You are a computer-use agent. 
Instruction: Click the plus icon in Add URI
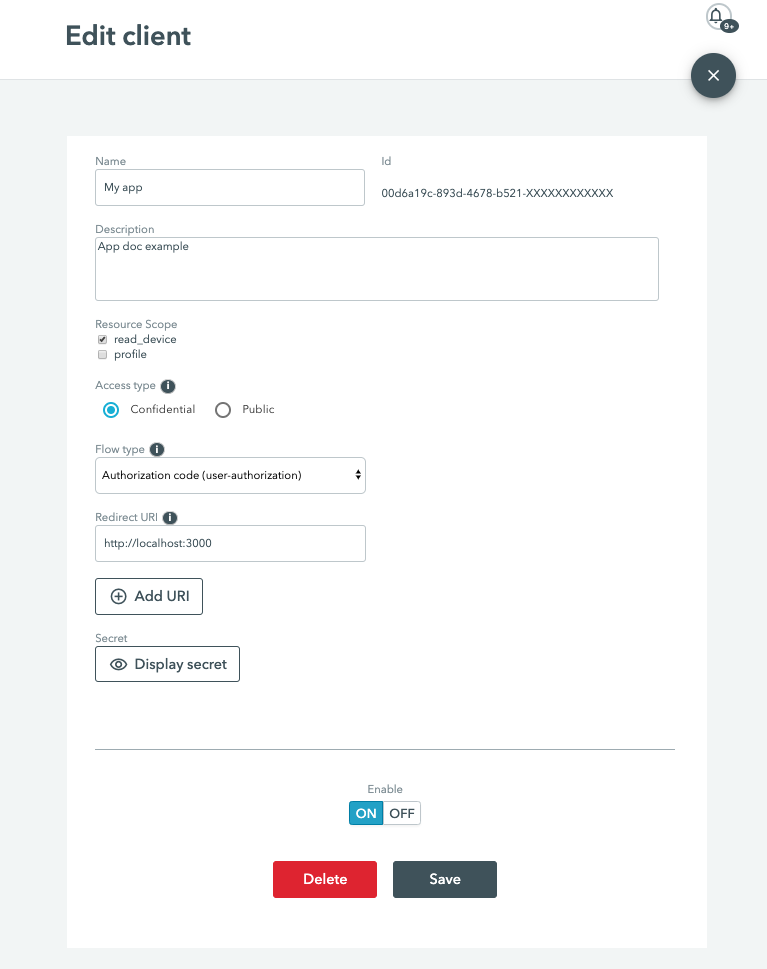[x=119, y=596]
